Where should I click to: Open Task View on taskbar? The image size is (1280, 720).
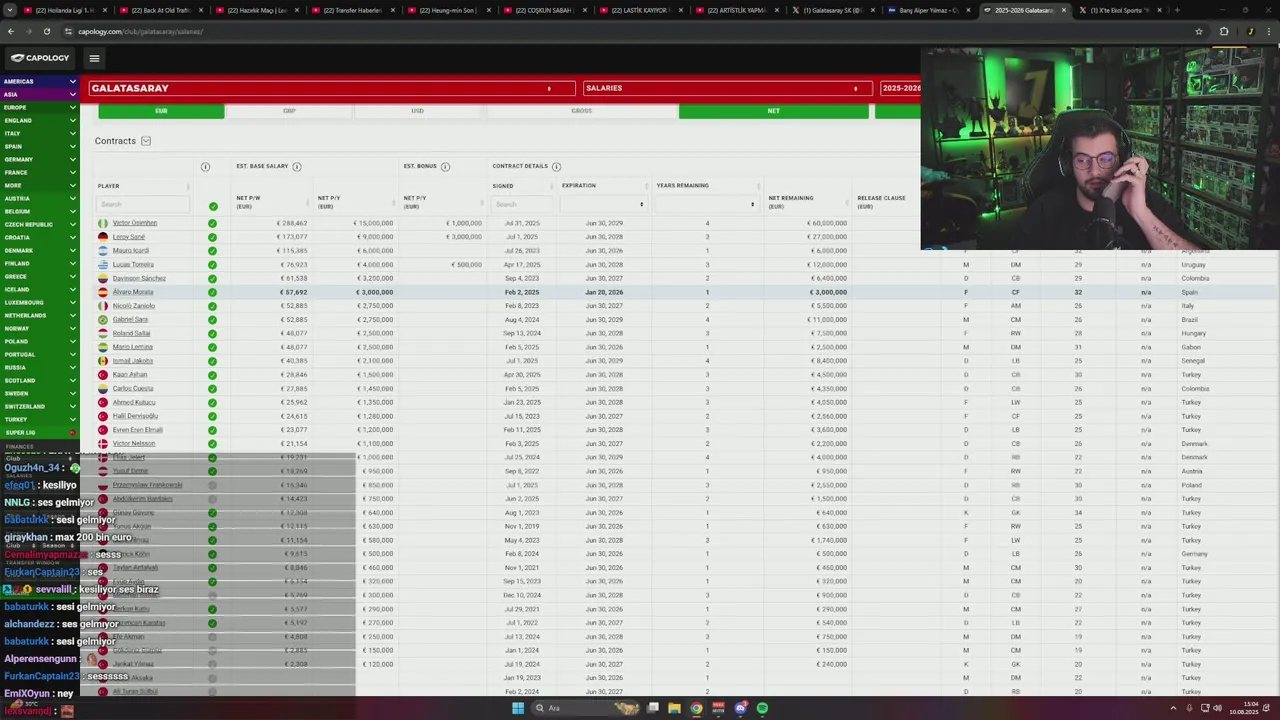(x=652, y=708)
